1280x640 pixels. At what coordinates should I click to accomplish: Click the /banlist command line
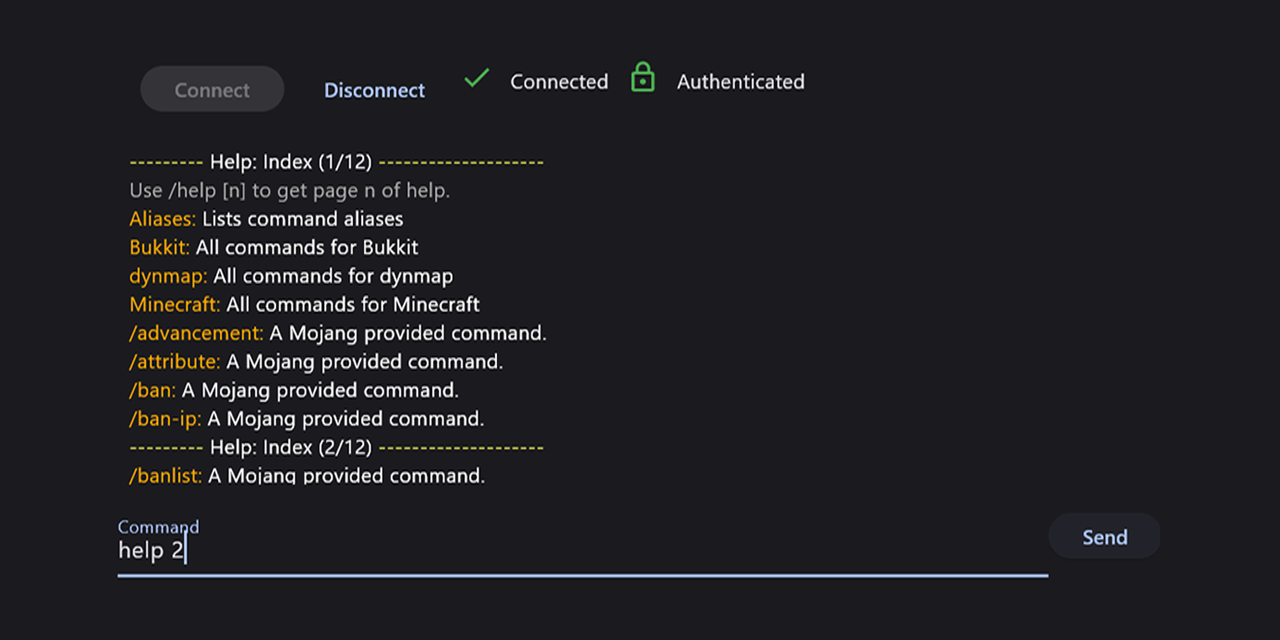pos(306,475)
